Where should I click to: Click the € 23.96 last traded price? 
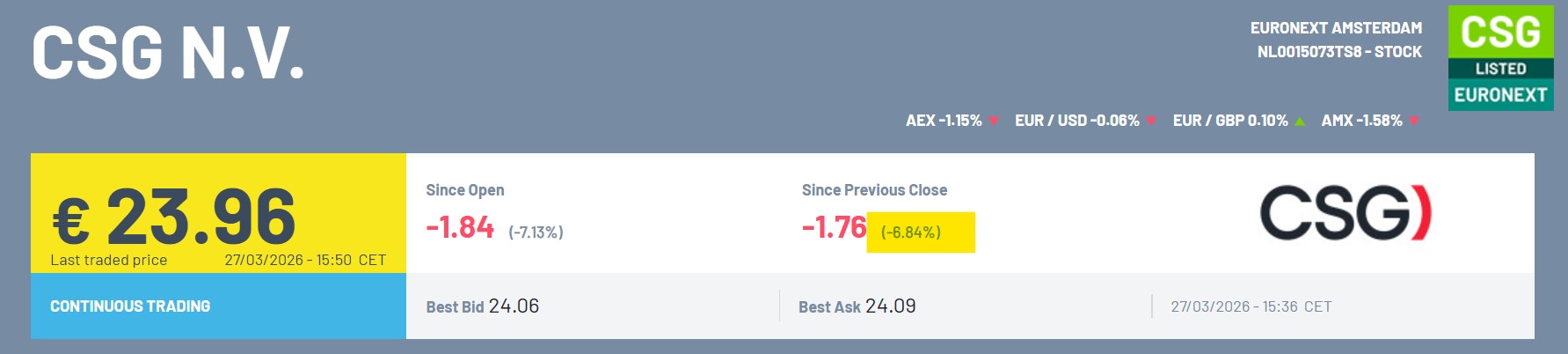click(175, 217)
